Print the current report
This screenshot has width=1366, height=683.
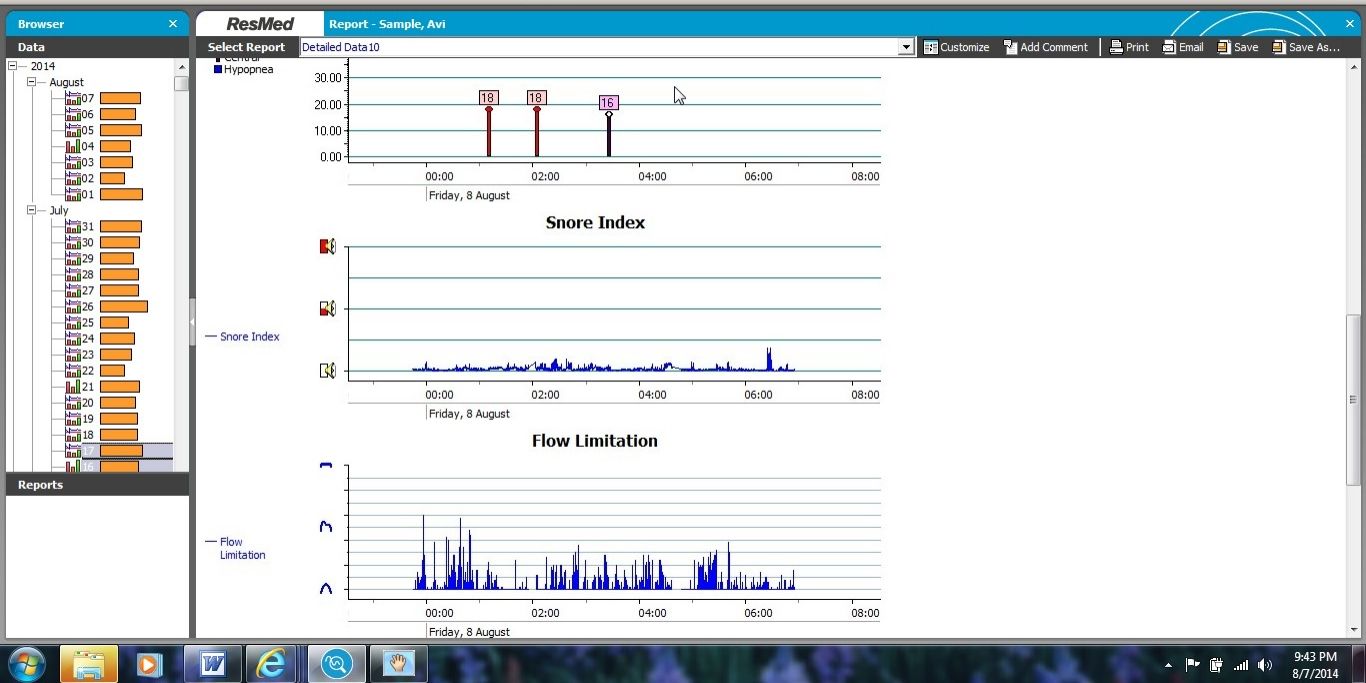pyautogui.click(x=1129, y=47)
